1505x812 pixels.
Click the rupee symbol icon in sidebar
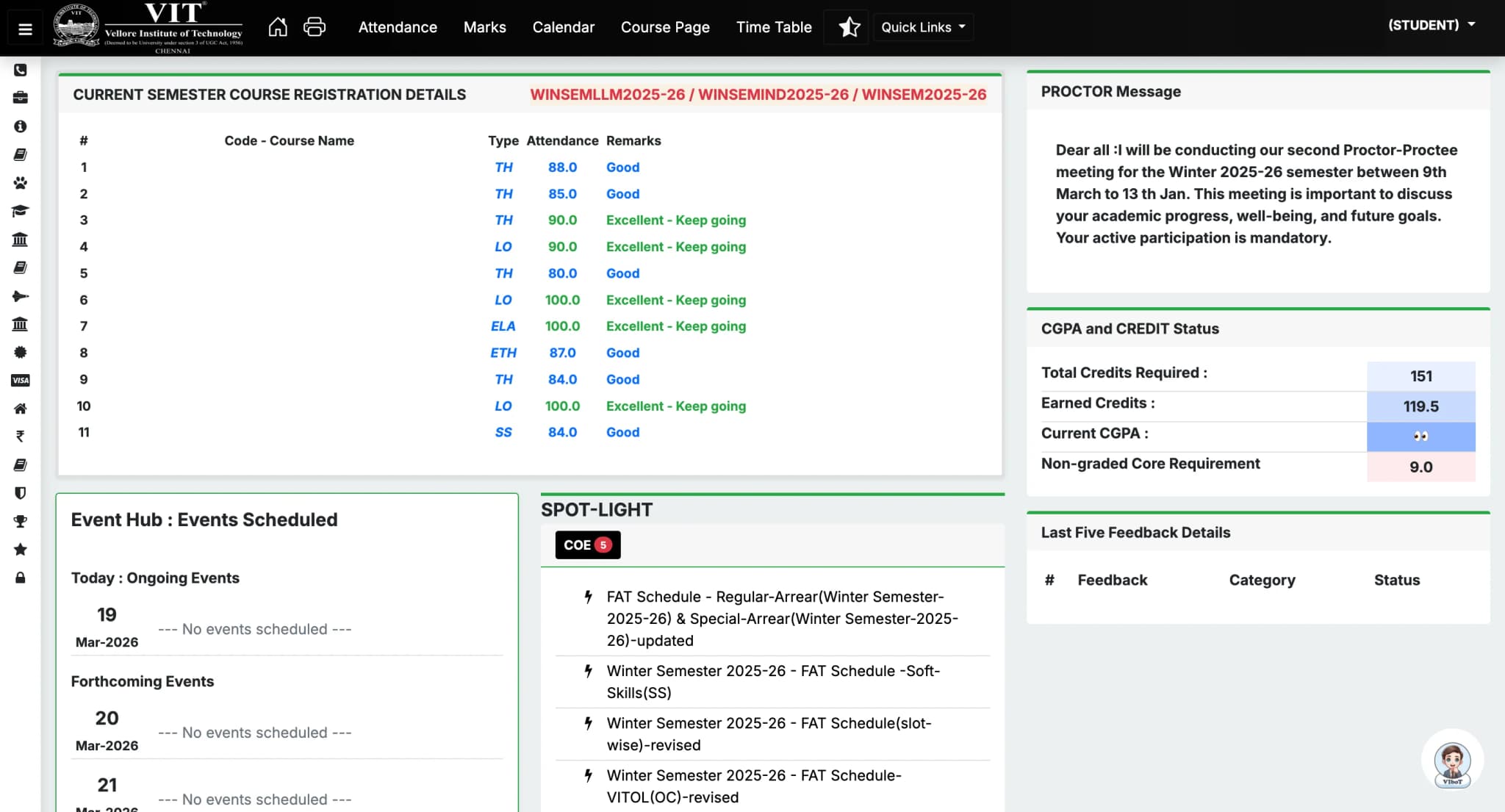click(21, 436)
